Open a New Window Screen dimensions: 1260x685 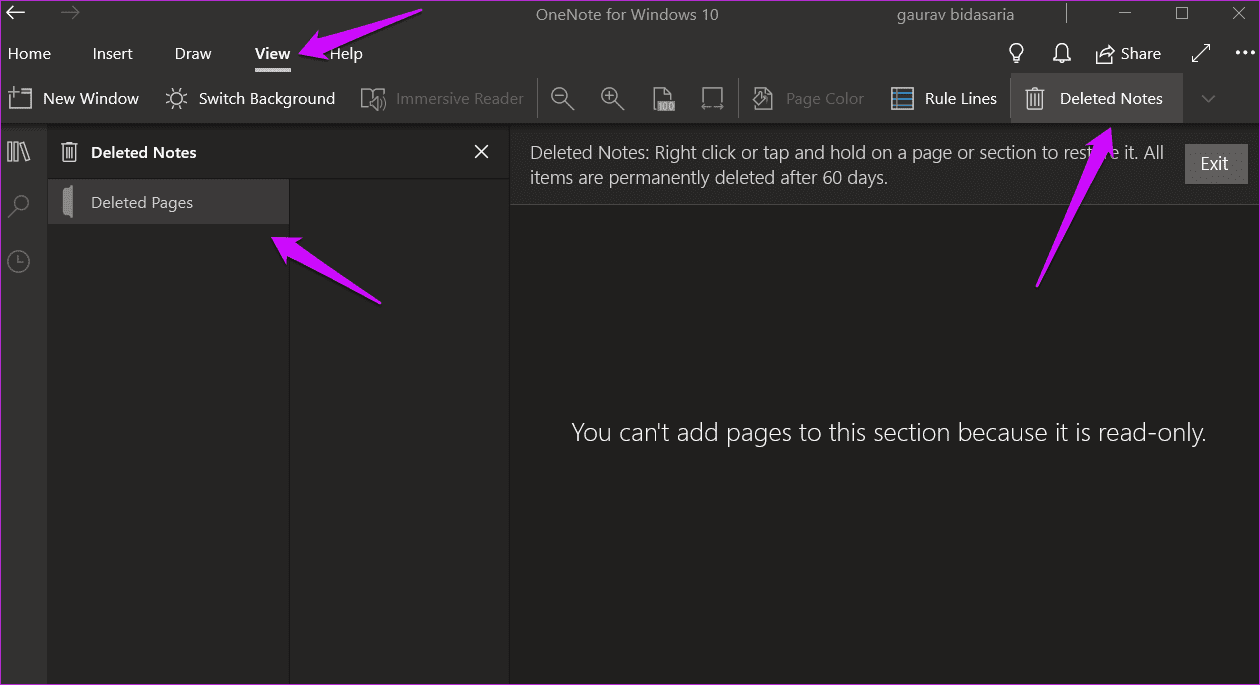pyautogui.click(x=74, y=98)
